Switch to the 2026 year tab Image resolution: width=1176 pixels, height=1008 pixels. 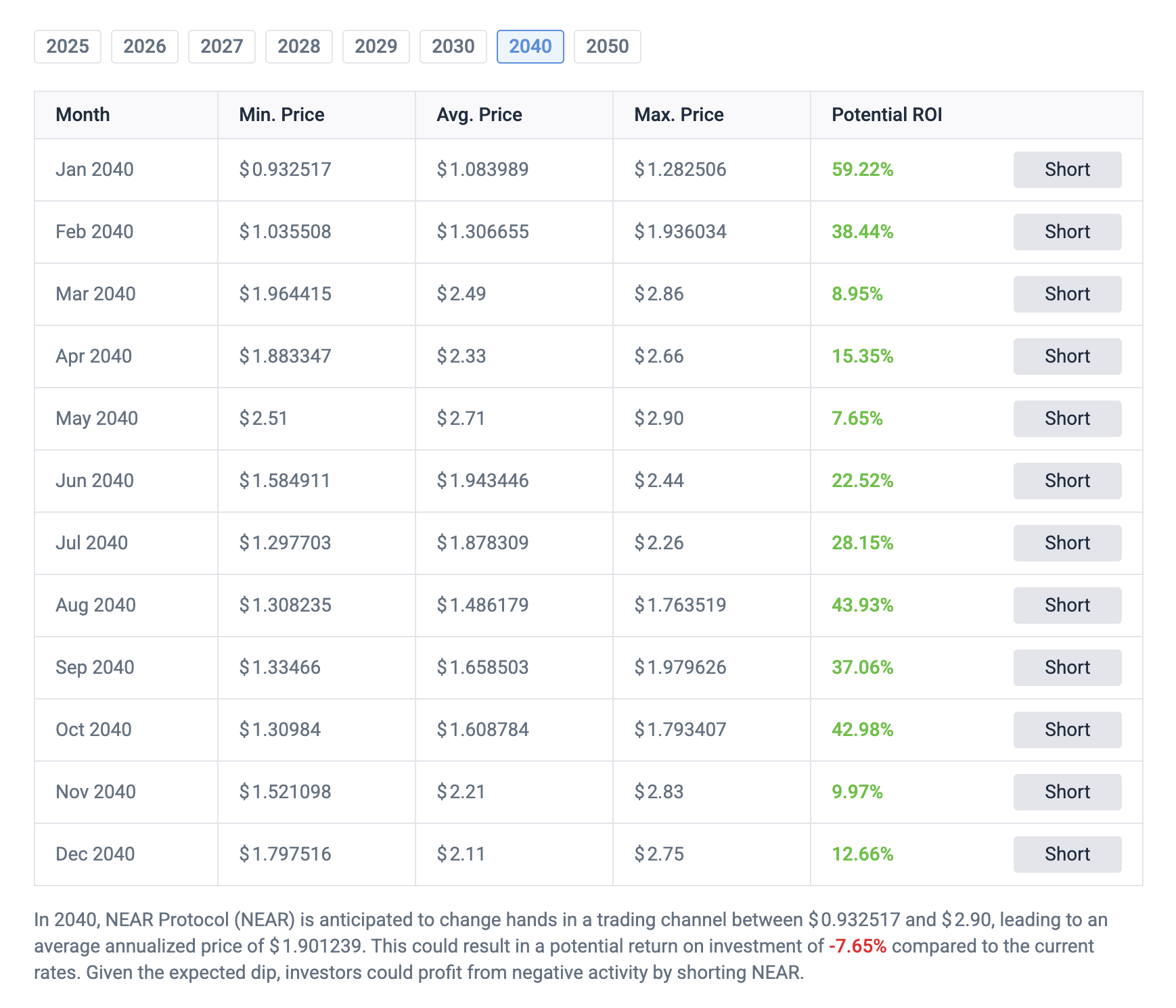[x=145, y=47]
